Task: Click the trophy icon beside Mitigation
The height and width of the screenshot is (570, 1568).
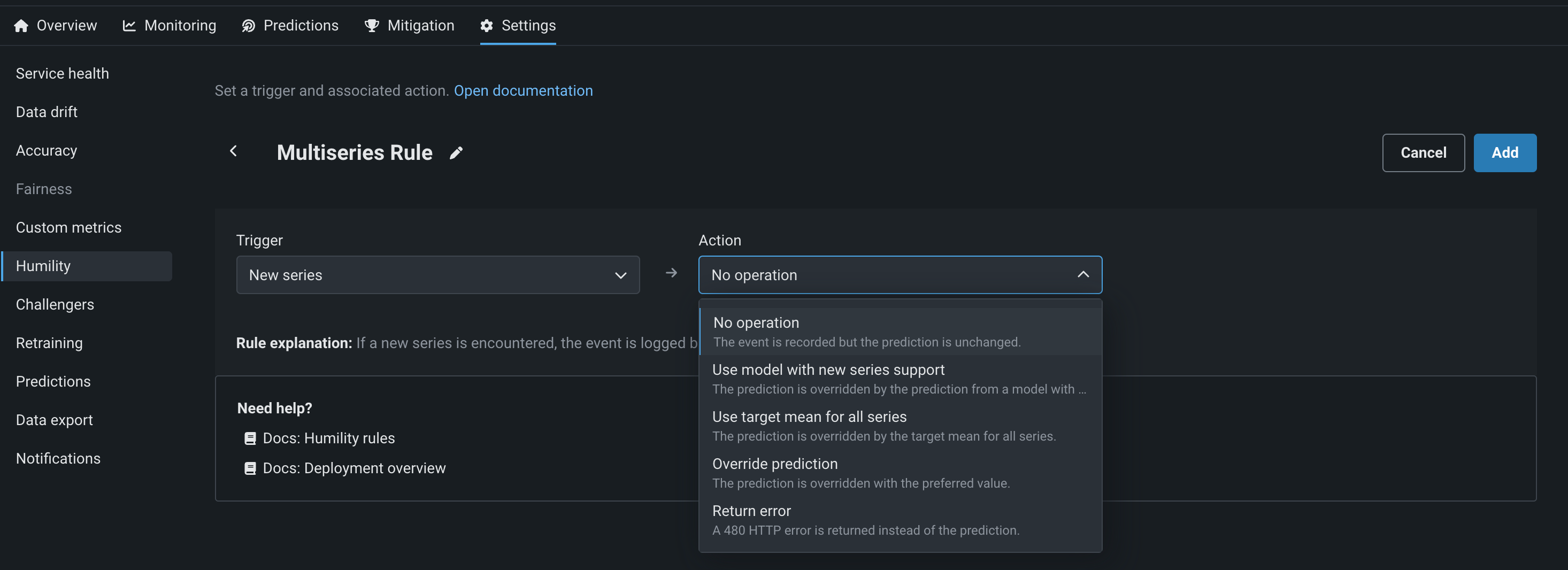Action: coord(371,26)
